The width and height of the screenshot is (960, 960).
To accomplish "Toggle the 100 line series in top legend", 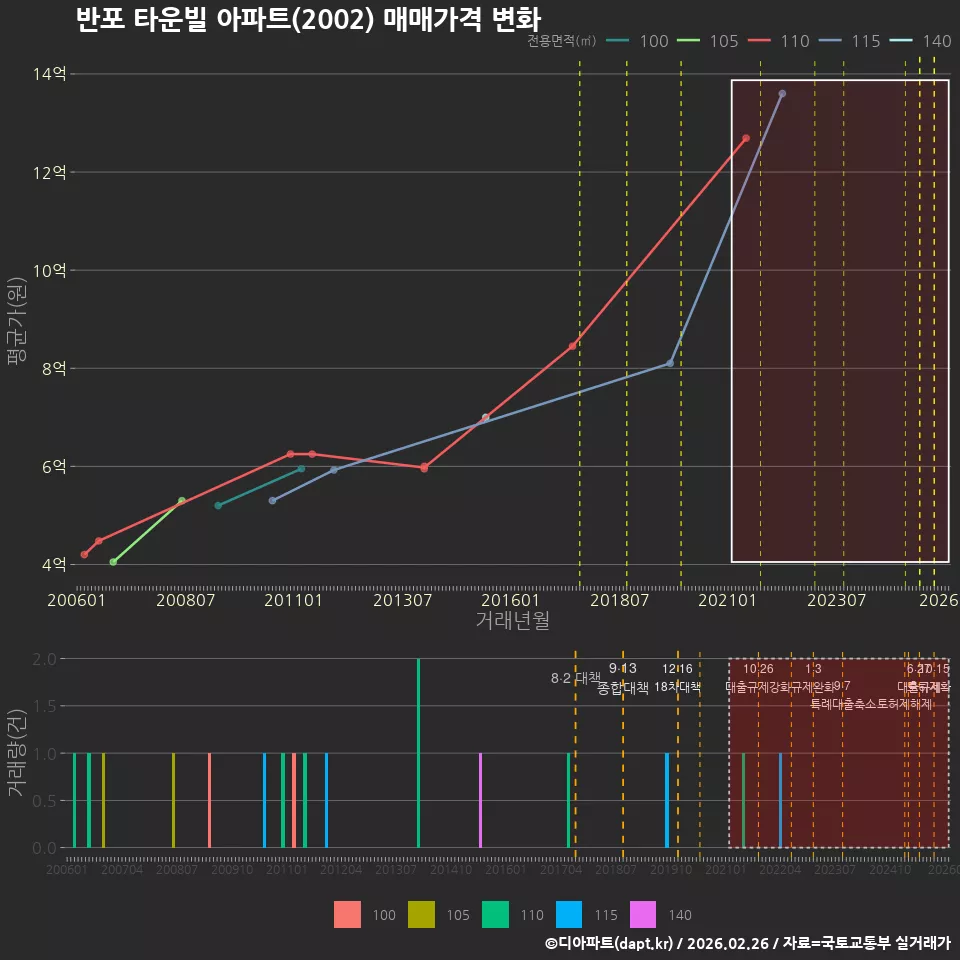I will point(637,41).
